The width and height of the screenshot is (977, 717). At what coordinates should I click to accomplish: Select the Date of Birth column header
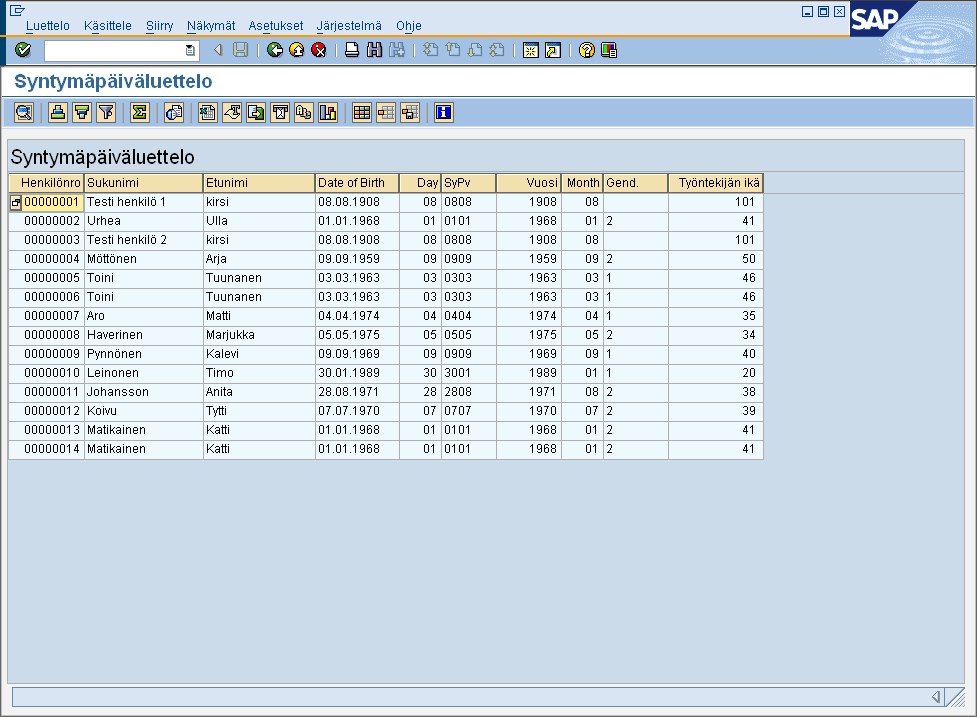pos(358,183)
